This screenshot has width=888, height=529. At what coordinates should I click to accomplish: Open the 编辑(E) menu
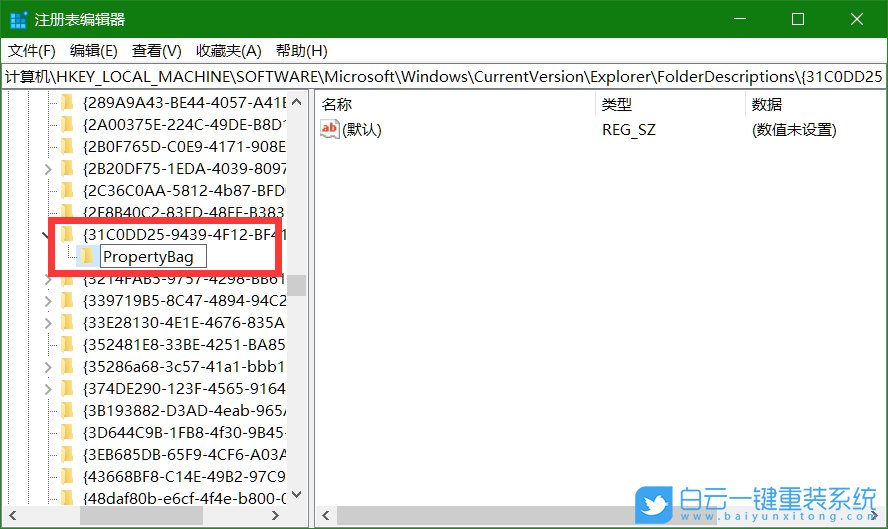pos(93,51)
